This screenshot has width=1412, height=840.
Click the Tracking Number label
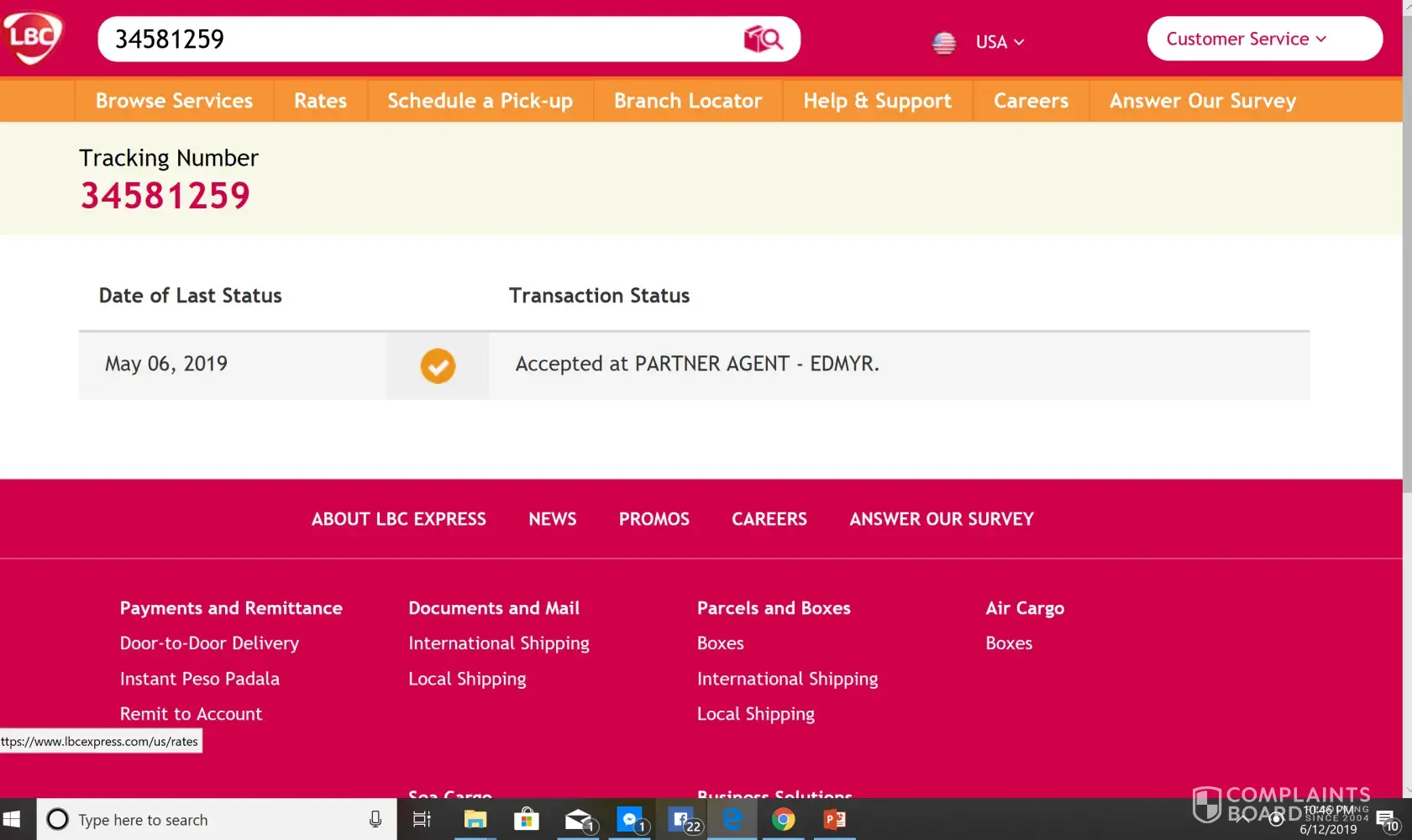pos(169,158)
